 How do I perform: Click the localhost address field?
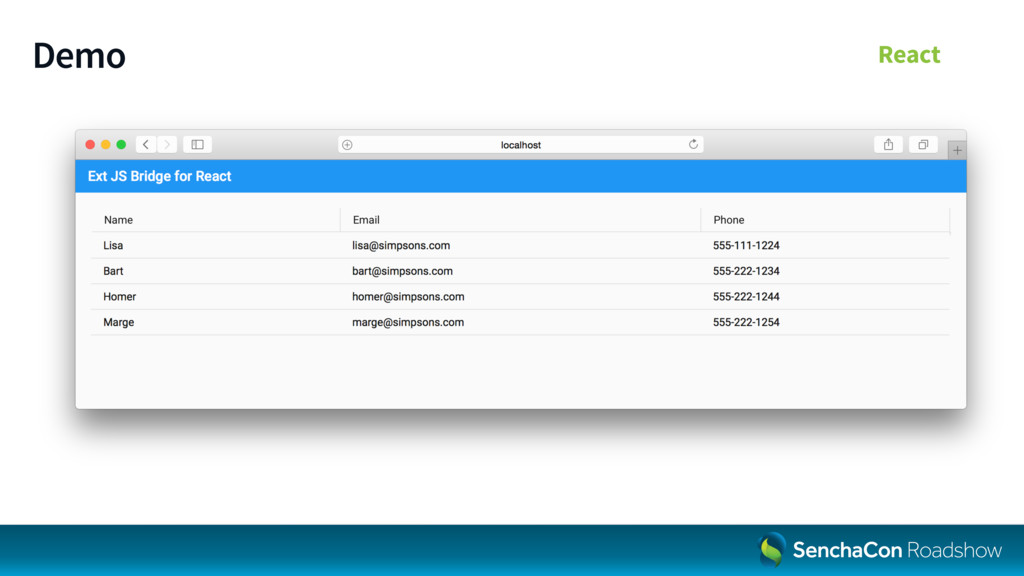(520, 145)
